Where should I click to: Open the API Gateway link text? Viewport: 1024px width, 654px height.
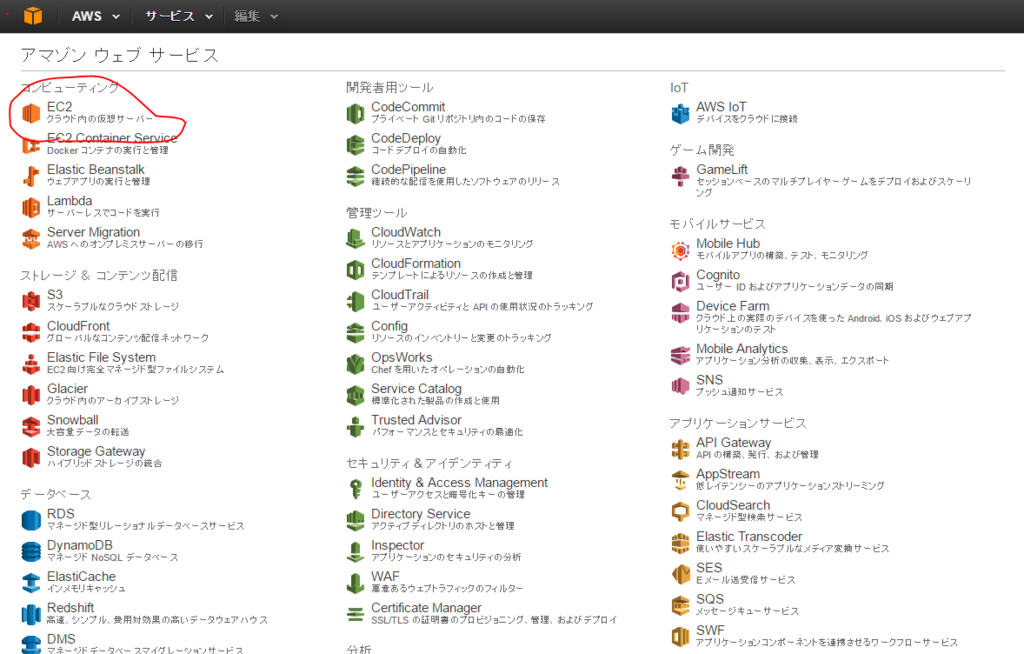pos(733,442)
